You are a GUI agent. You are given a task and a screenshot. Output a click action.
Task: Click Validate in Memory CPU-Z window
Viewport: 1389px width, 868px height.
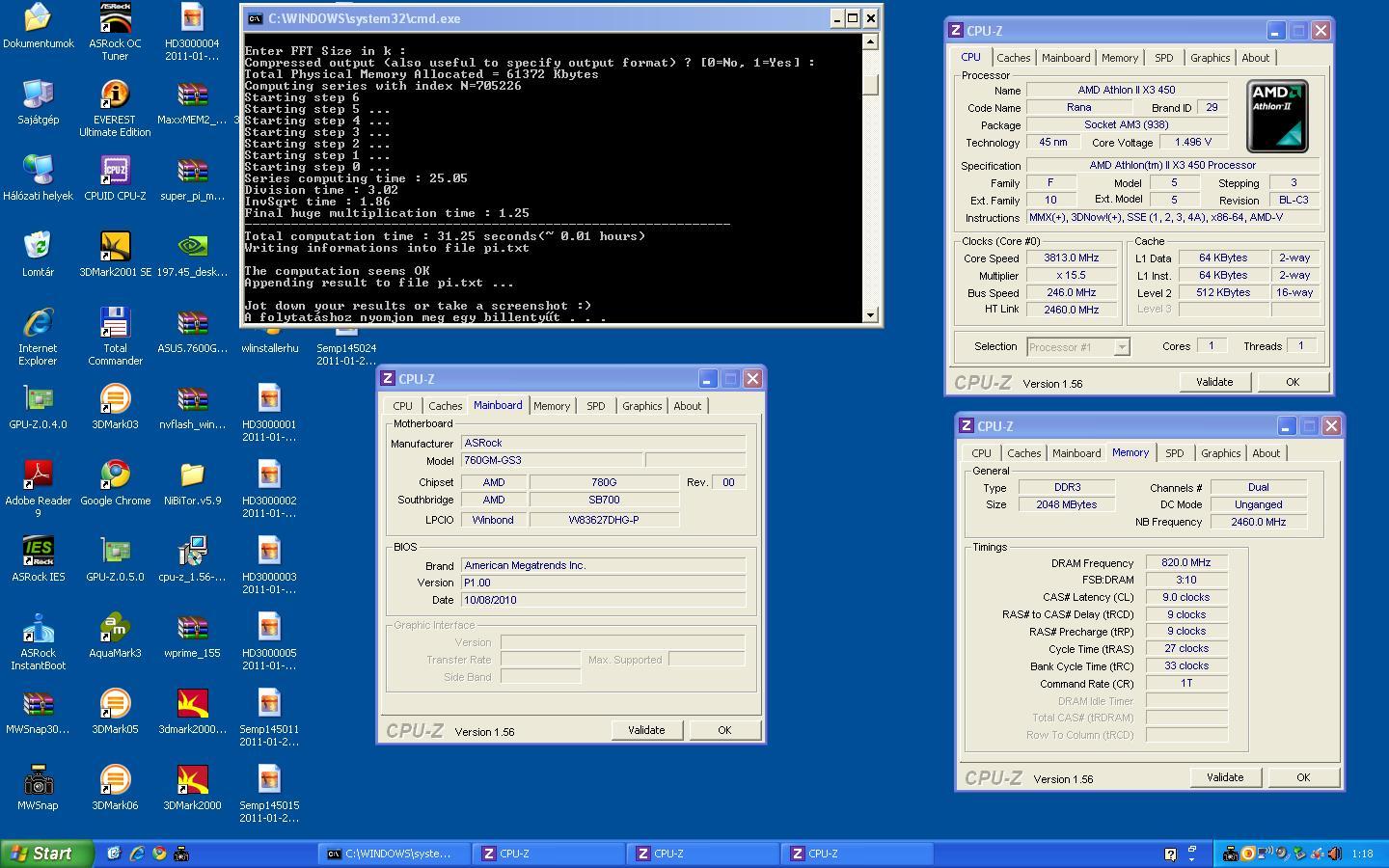coord(1225,777)
